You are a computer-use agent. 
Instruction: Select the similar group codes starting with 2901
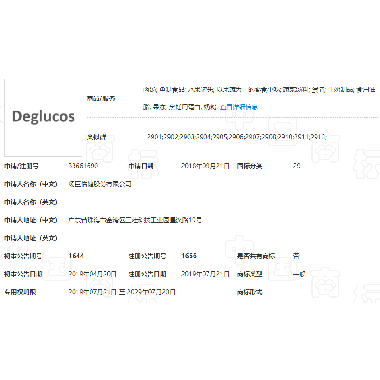tap(237, 136)
